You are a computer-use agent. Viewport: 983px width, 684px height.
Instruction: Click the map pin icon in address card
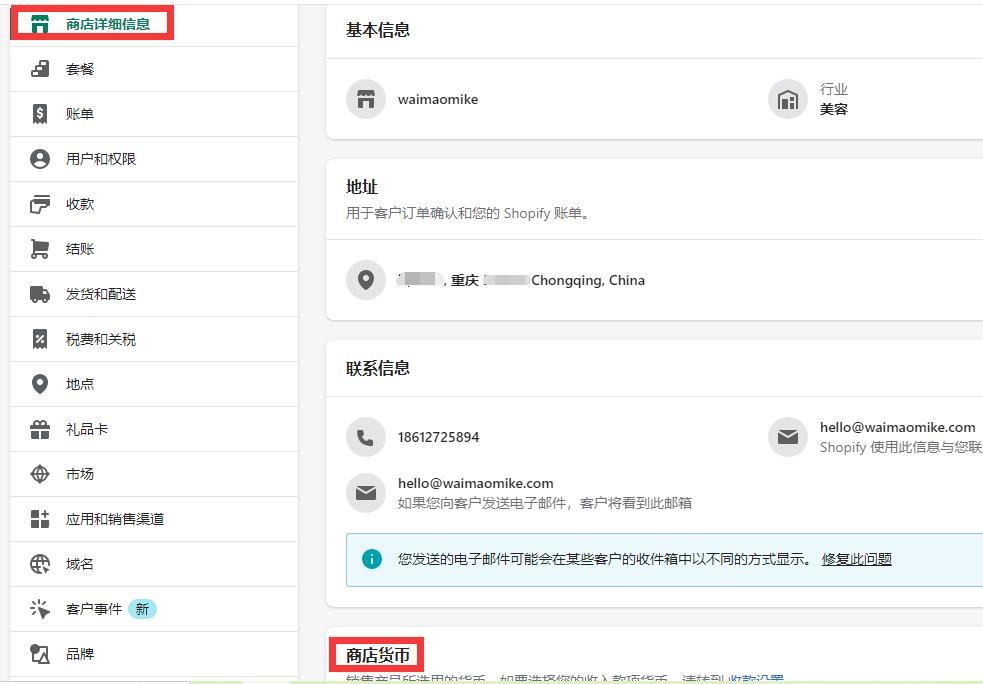366,280
